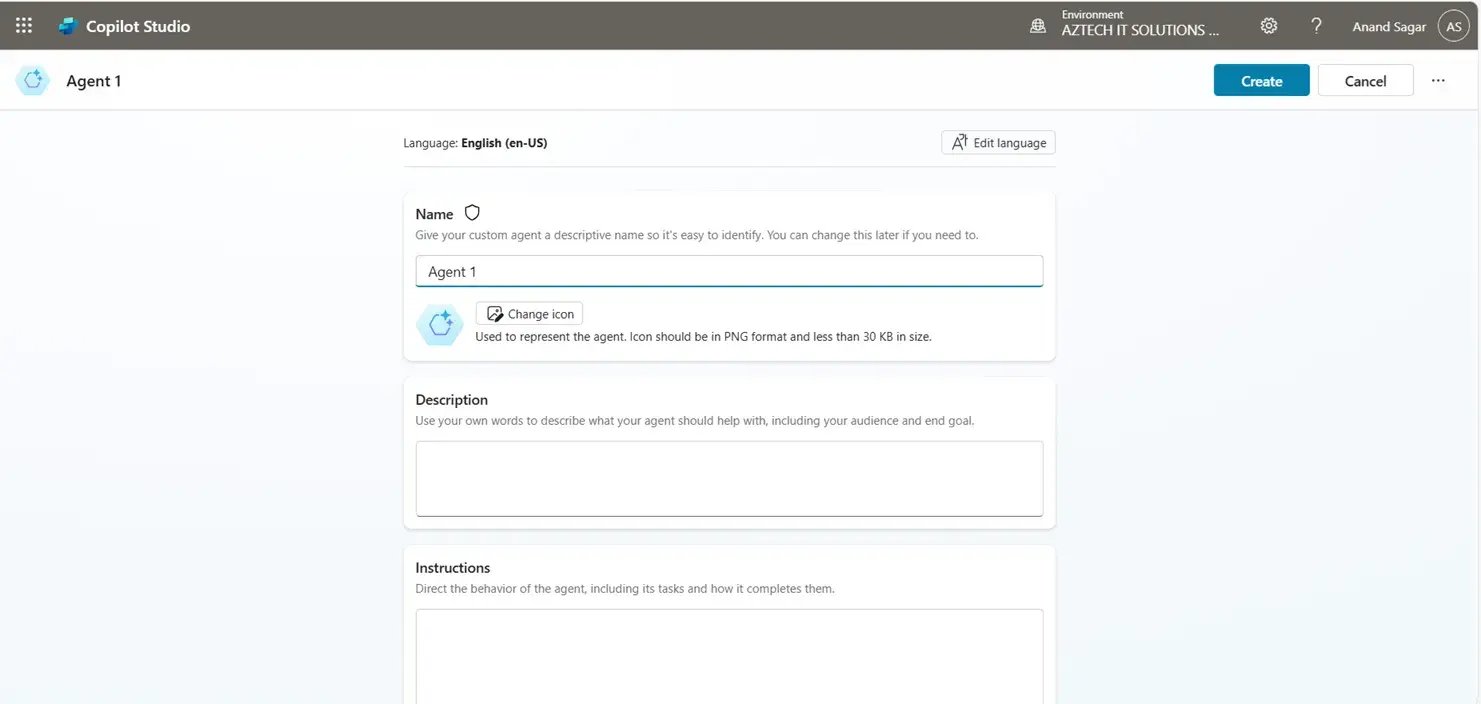The image size is (1481, 704).
Task: Click the Anand Sagar account name
Action: [x=1388, y=27]
